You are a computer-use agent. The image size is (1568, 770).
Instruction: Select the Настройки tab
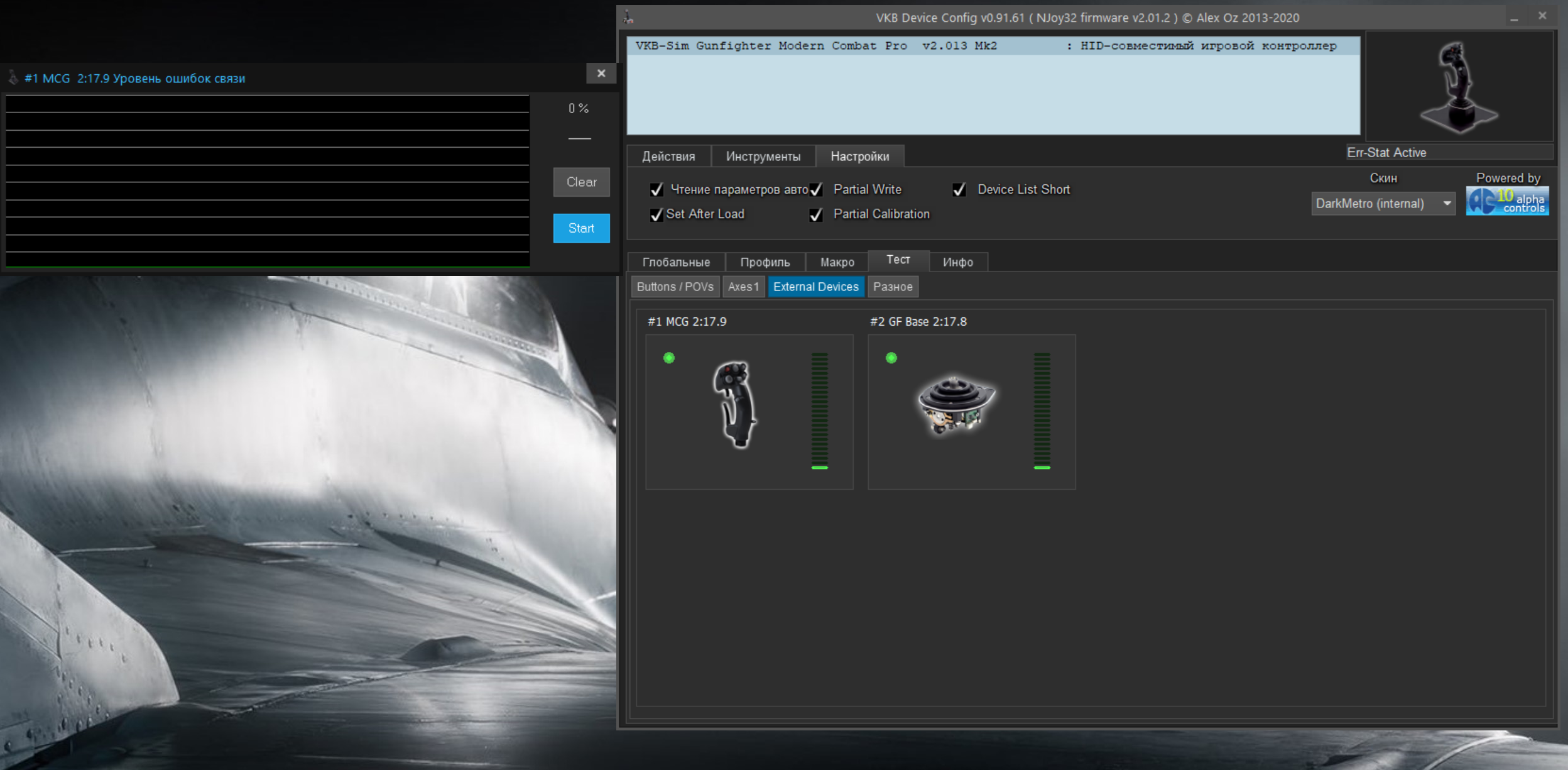click(x=860, y=156)
